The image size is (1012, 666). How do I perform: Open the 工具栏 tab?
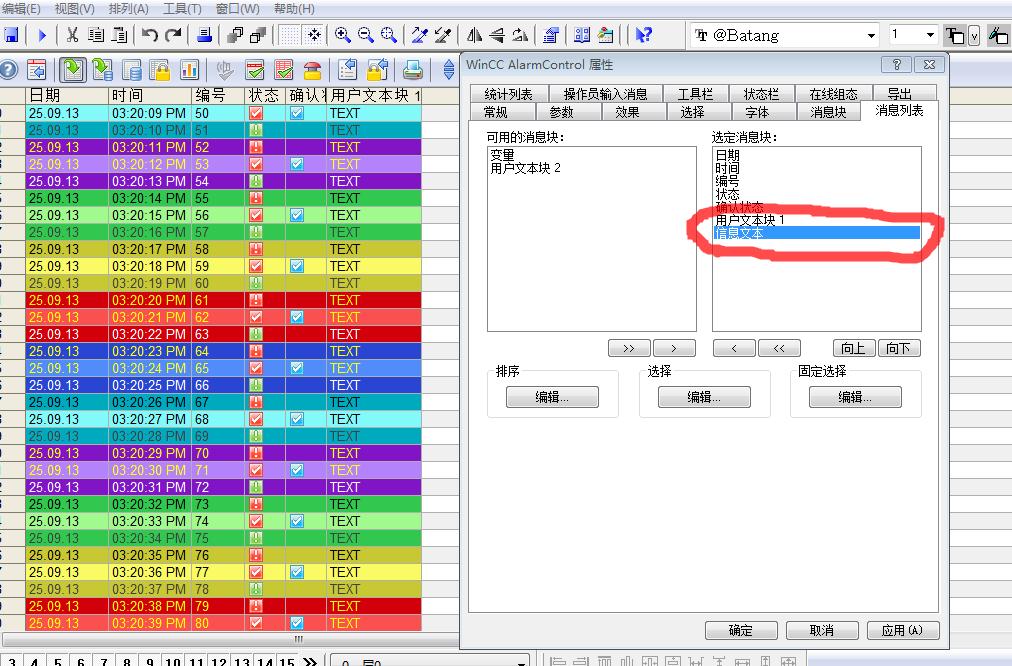(695, 94)
